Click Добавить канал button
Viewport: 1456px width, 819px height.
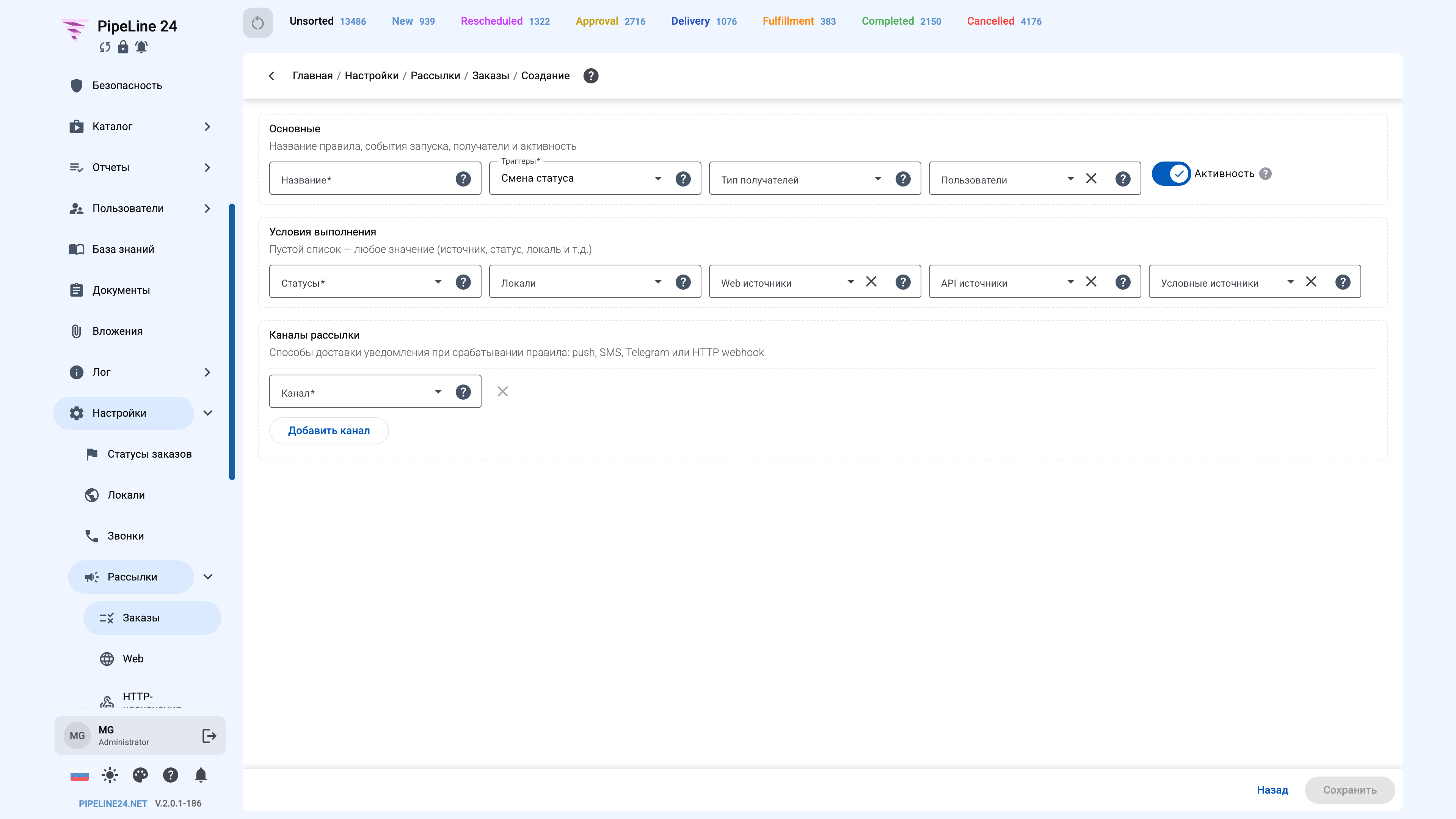click(x=328, y=430)
